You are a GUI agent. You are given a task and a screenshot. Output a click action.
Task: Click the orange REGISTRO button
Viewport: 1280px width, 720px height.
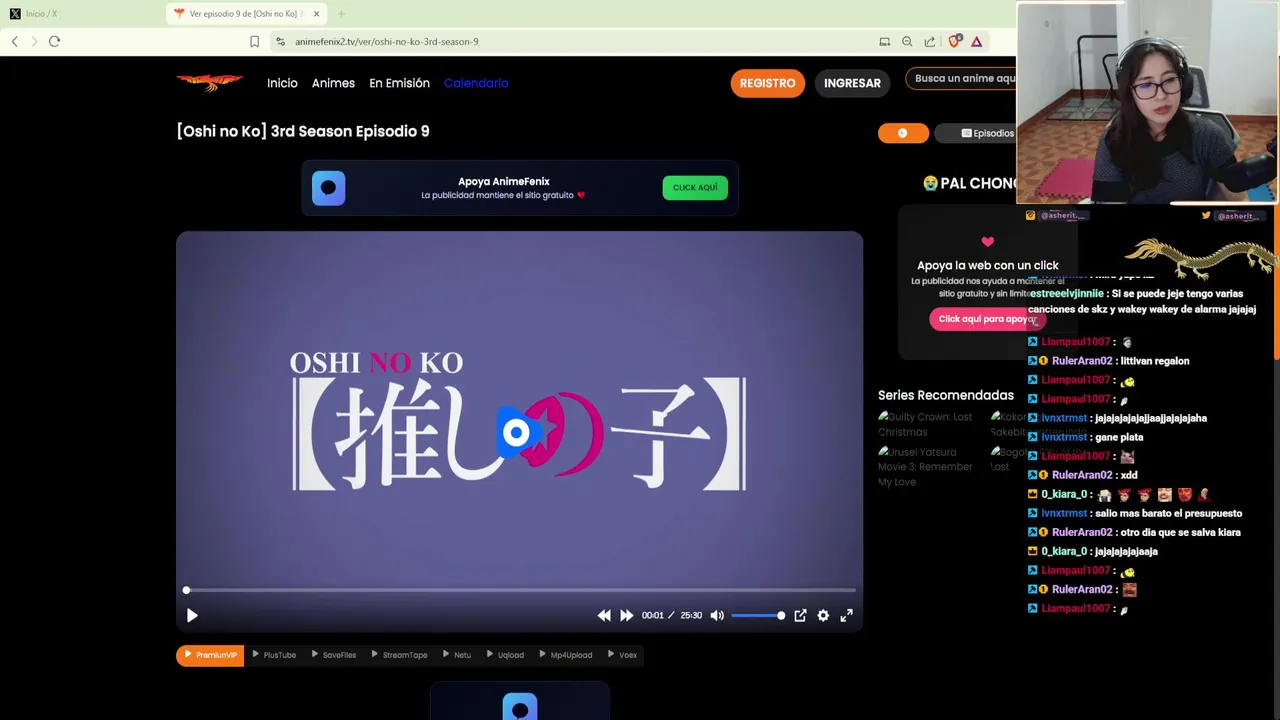click(768, 83)
